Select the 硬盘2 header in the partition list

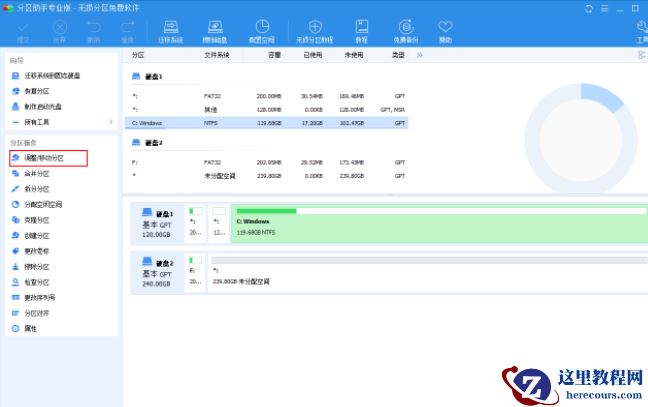point(147,143)
